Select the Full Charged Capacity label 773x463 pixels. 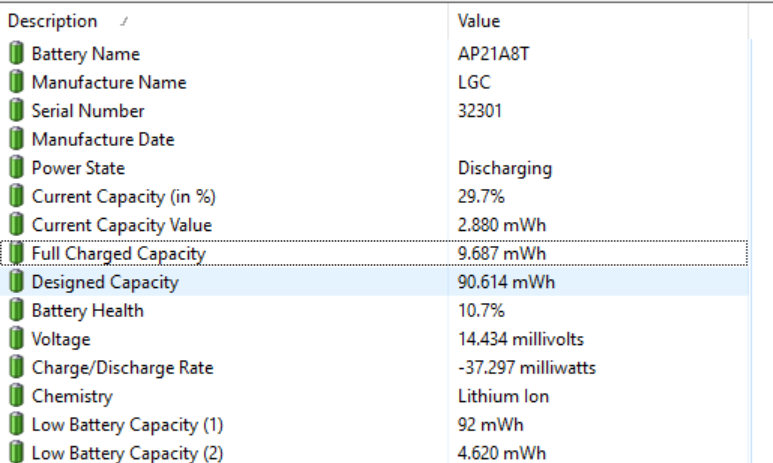tap(119, 254)
